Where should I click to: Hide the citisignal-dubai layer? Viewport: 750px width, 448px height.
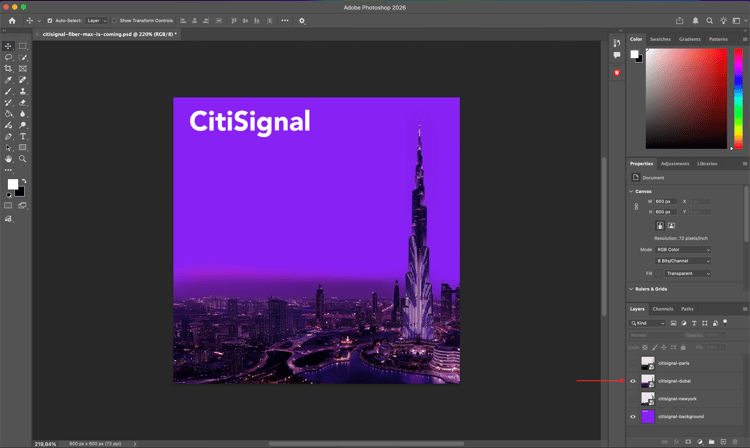[x=633, y=381]
